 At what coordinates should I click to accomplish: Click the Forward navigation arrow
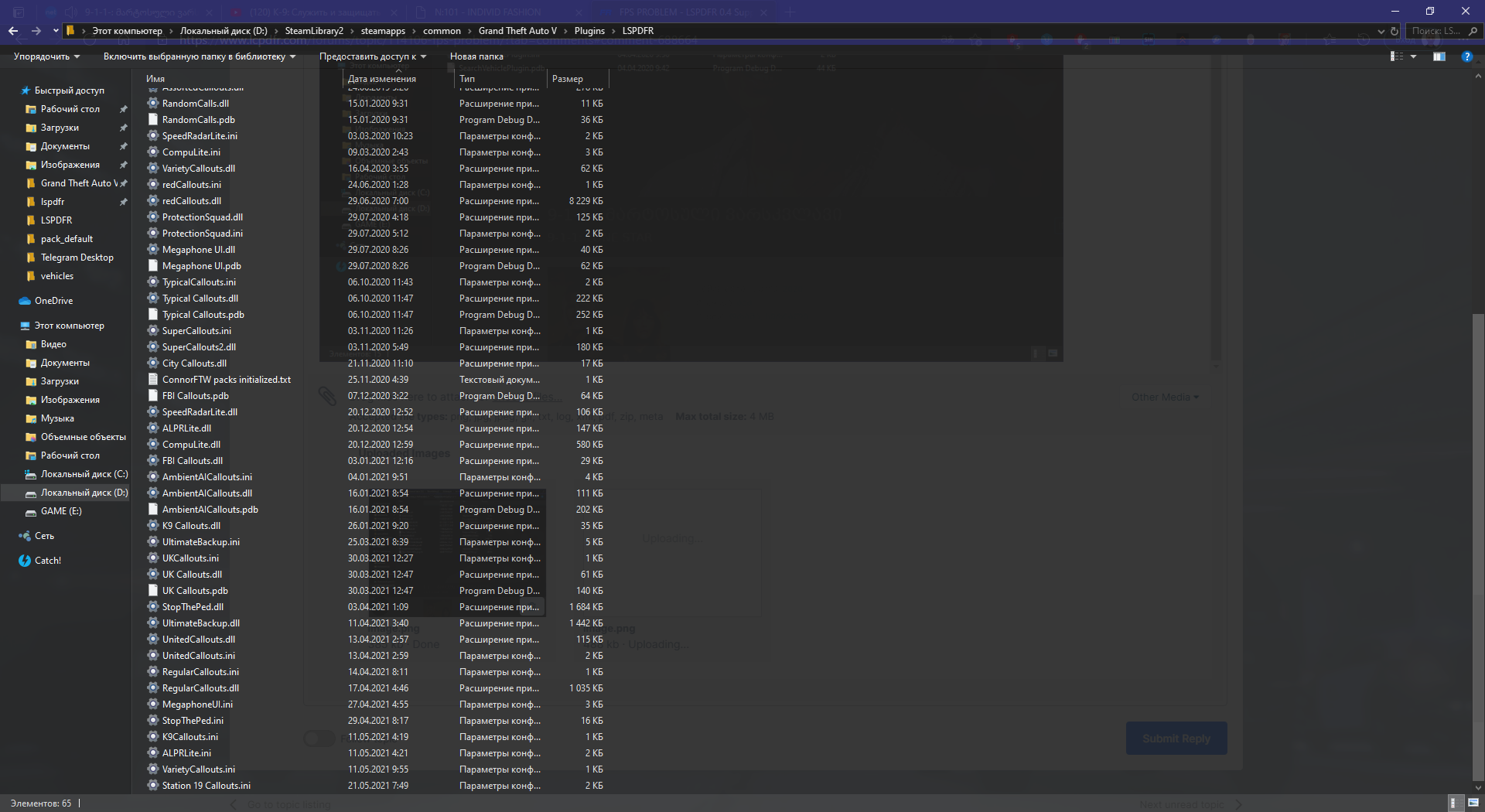point(36,31)
